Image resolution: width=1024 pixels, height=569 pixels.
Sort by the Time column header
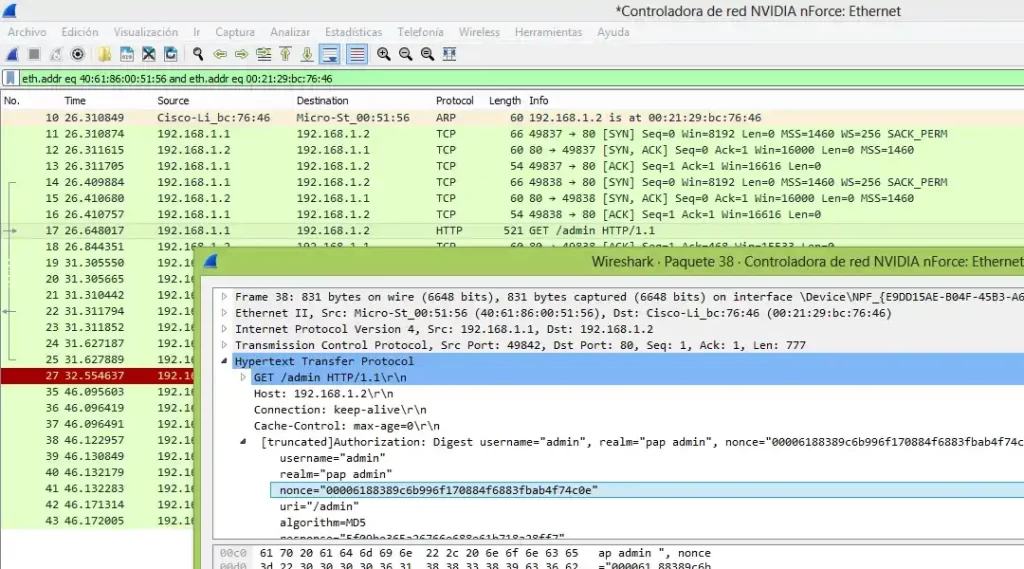[x=75, y=101]
